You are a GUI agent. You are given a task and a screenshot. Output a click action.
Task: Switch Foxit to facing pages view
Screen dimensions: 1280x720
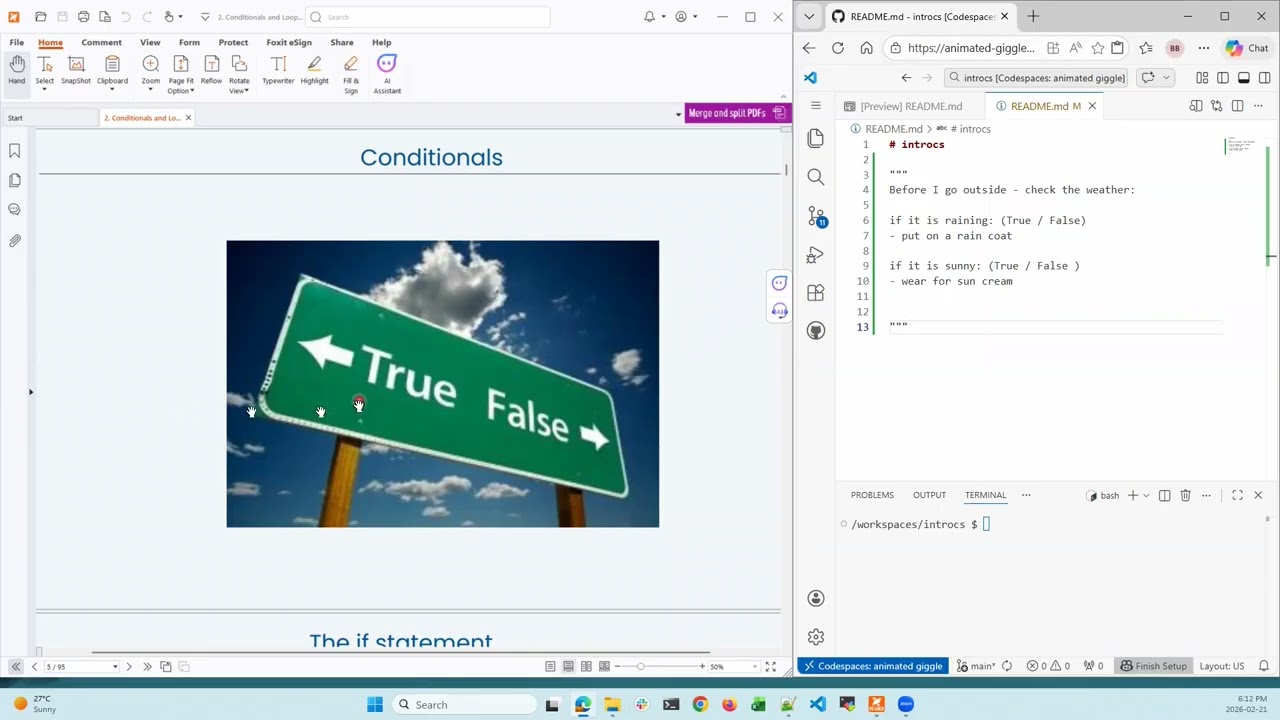586,666
